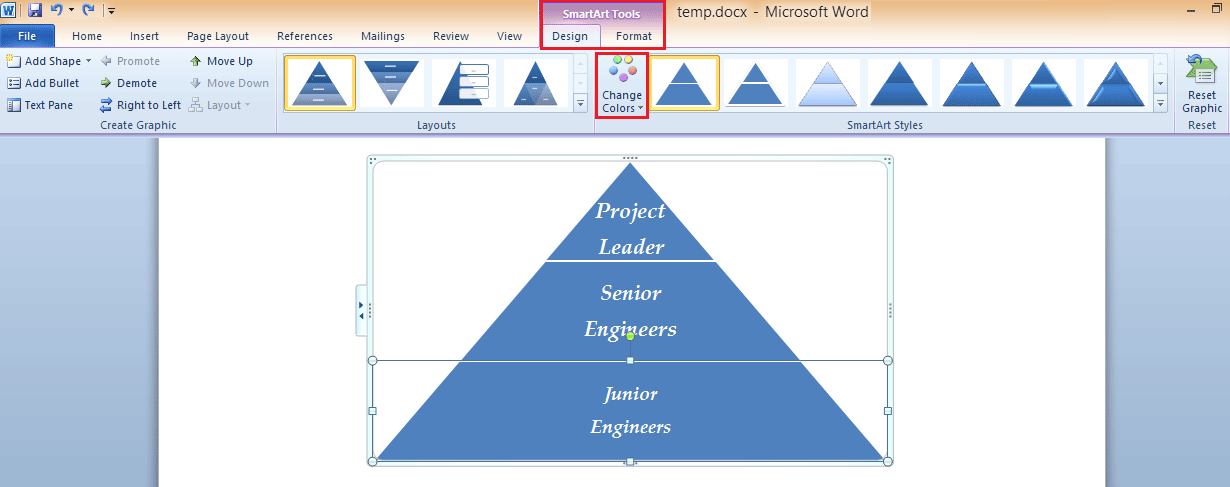
Task: Demote the selected shape
Action: pos(128,83)
